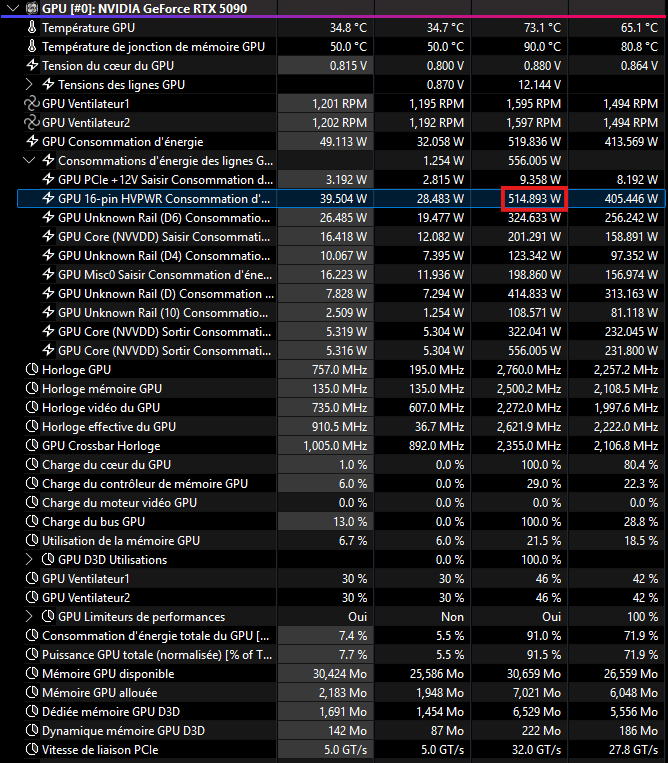
Task: Click the 34.8 °C current temperature value
Action: pos(348,28)
